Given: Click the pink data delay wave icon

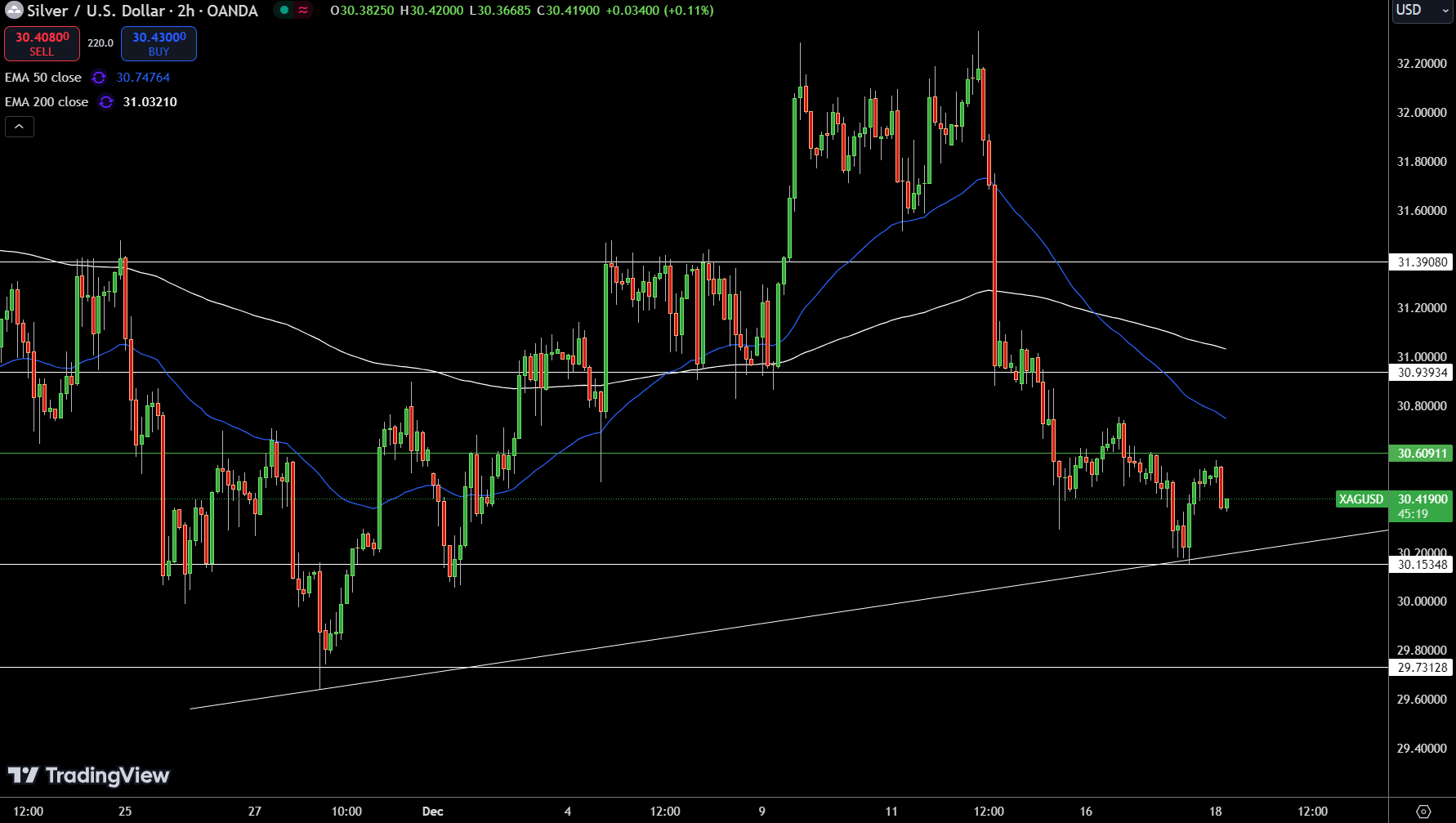Looking at the screenshot, I should tap(303, 11).
